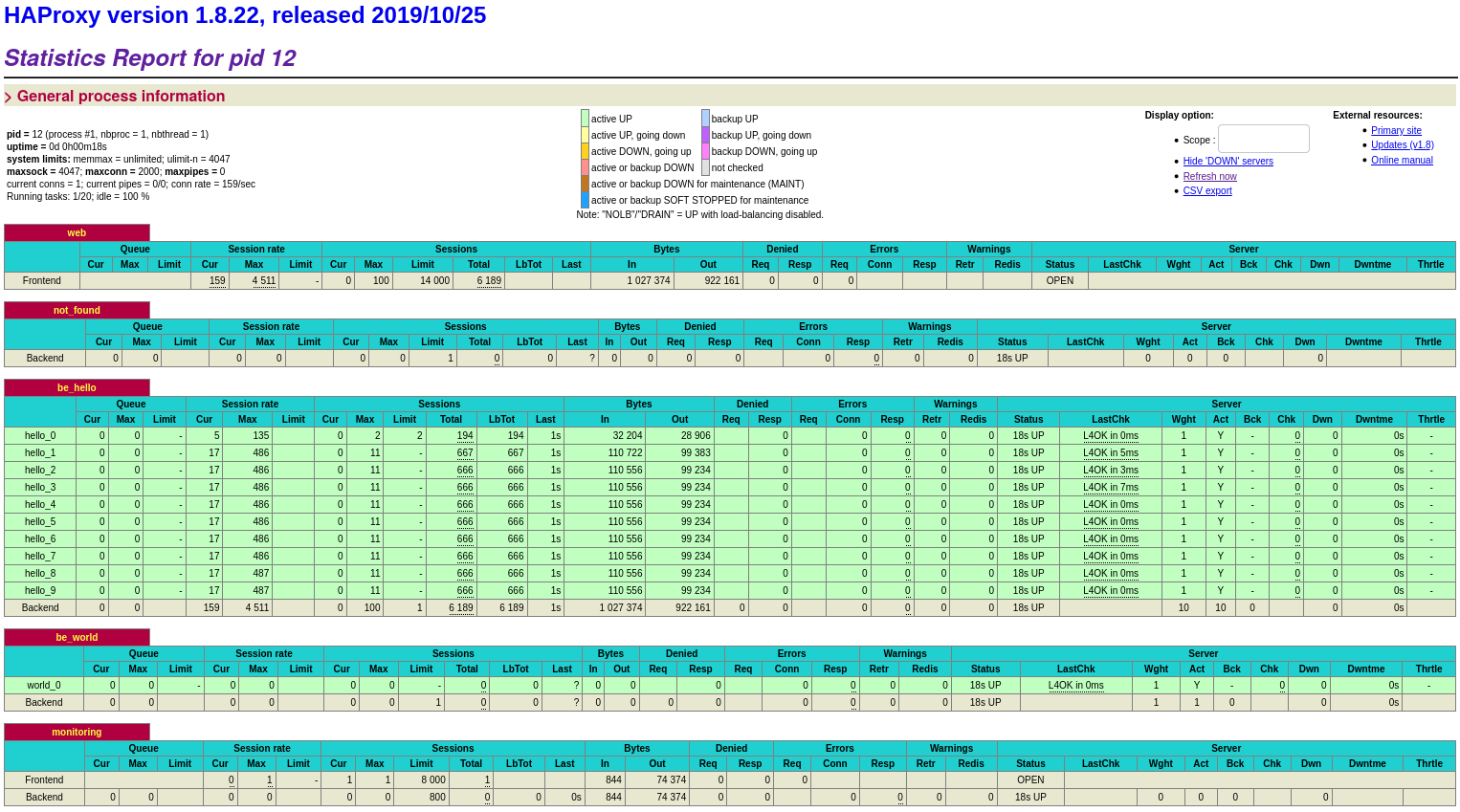Image resolution: width=1460 pixels, height=812 pixels.
Task: Click the not_found Backend 18s UP status
Action: pyautogui.click(x=1012, y=358)
